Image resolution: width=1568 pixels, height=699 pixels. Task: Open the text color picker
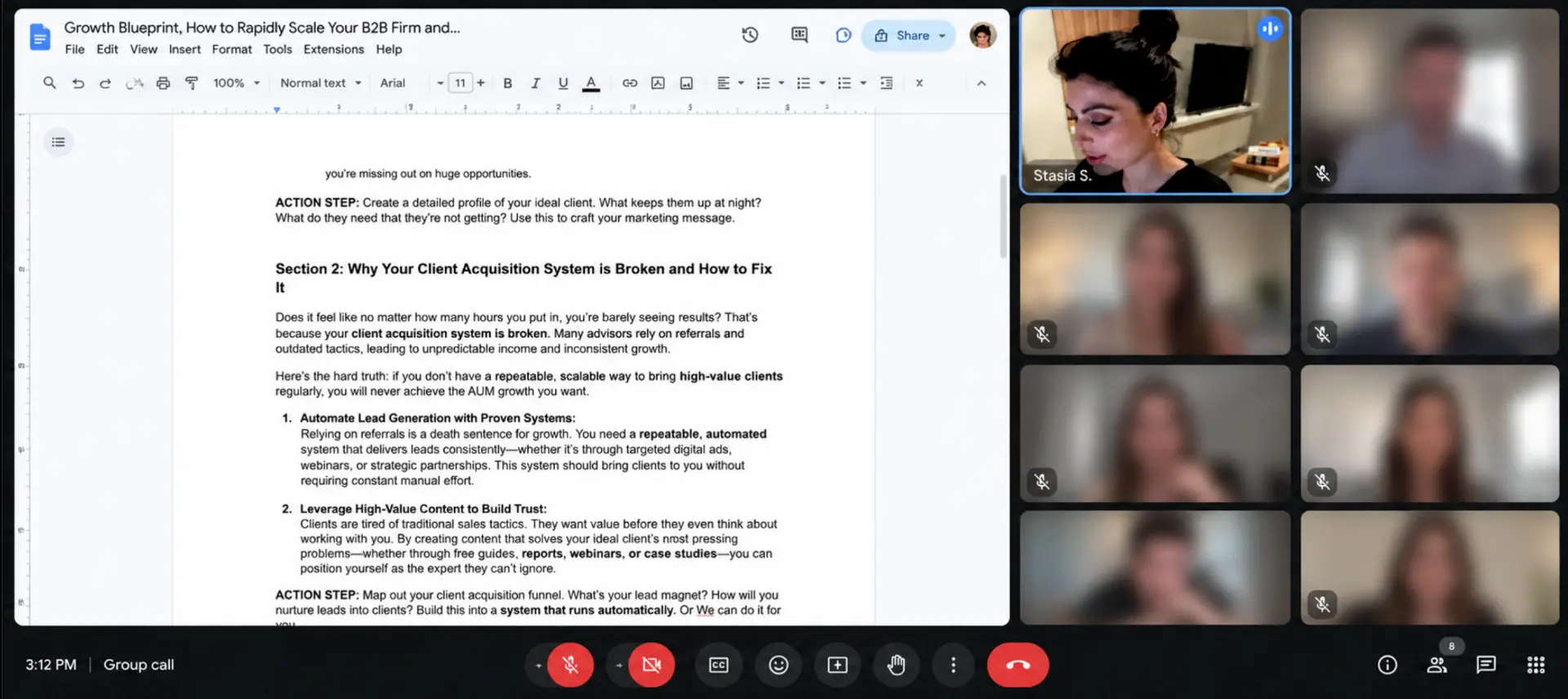click(x=591, y=83)
